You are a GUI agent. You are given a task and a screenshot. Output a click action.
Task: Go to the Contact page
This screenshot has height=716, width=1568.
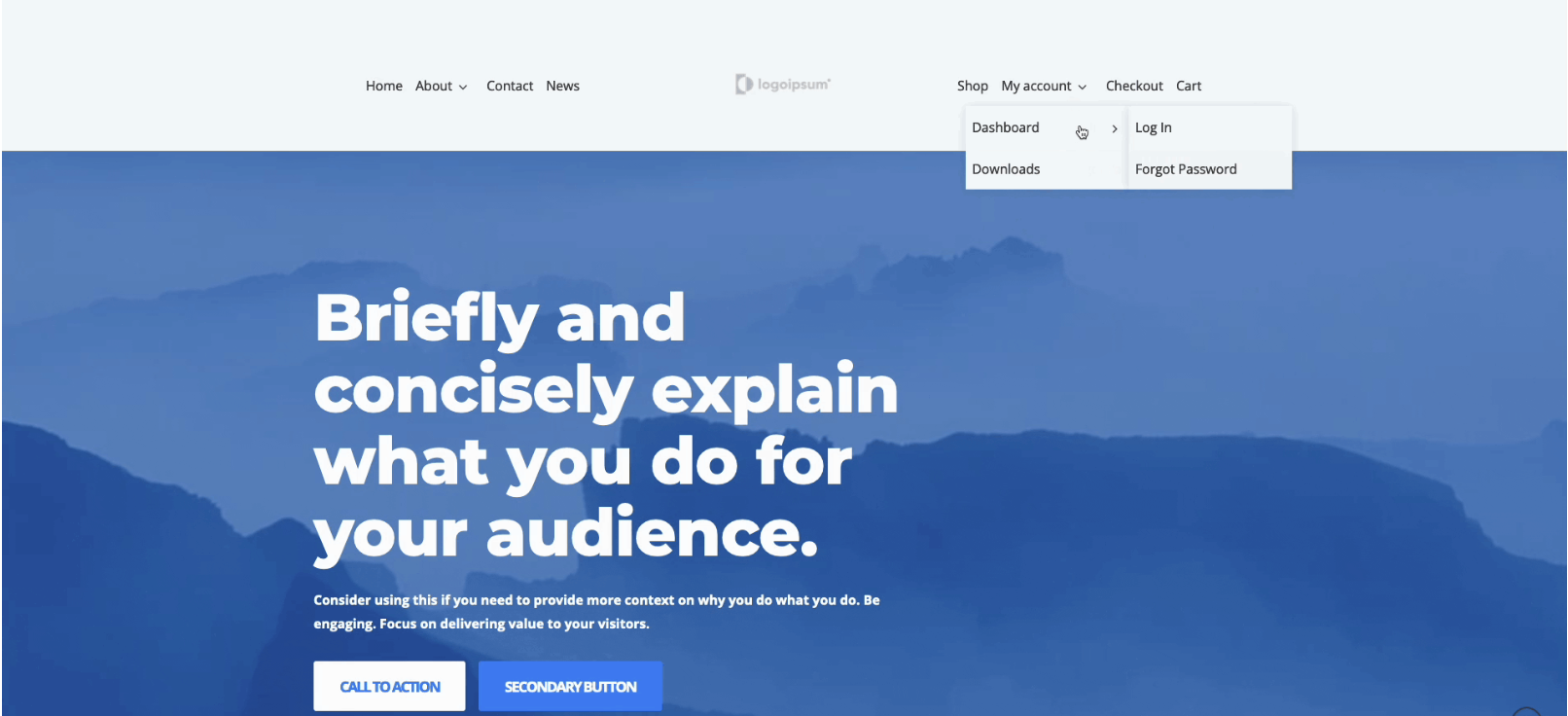tap(510, 86)
